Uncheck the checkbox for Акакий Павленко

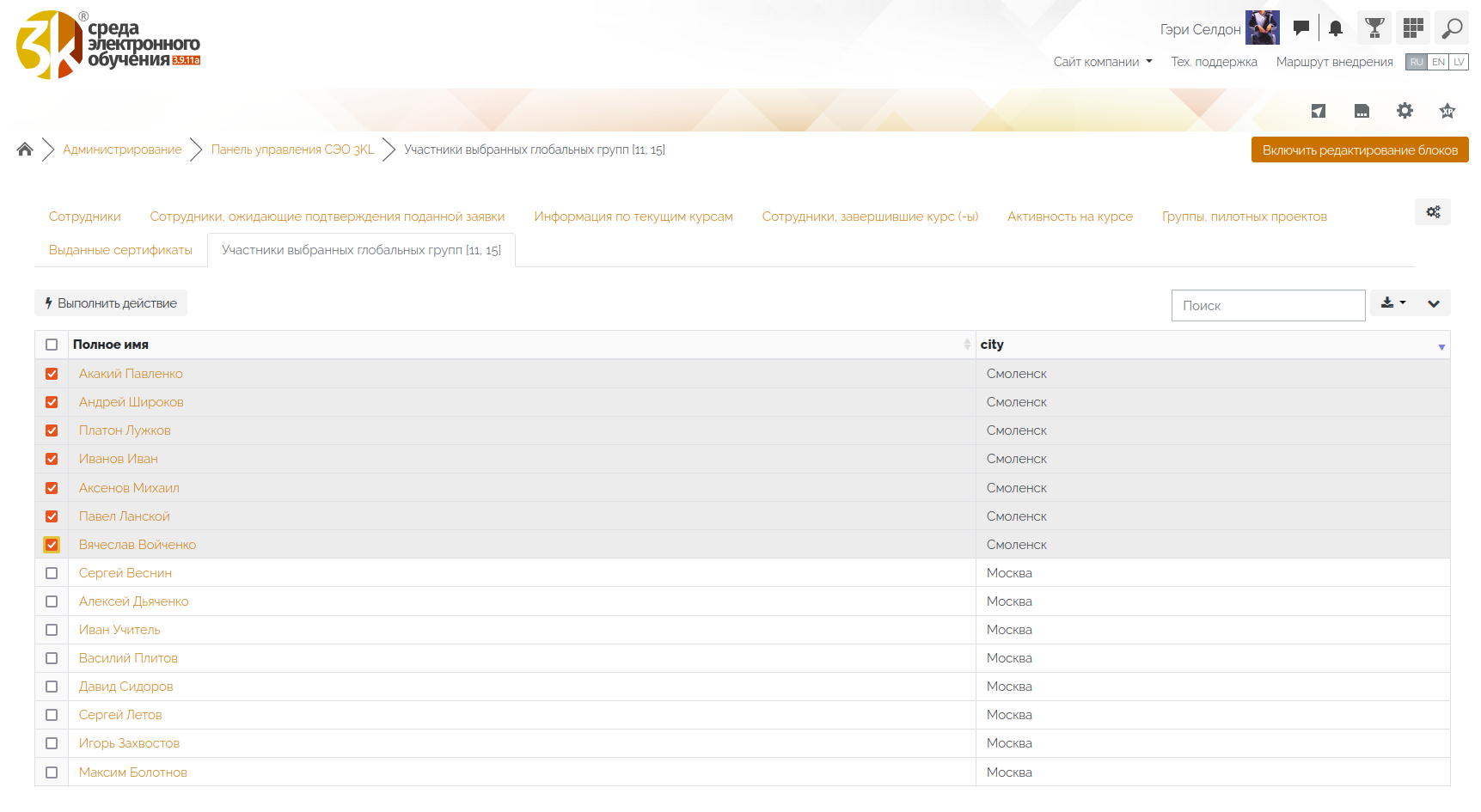click(x=52, y=374)
